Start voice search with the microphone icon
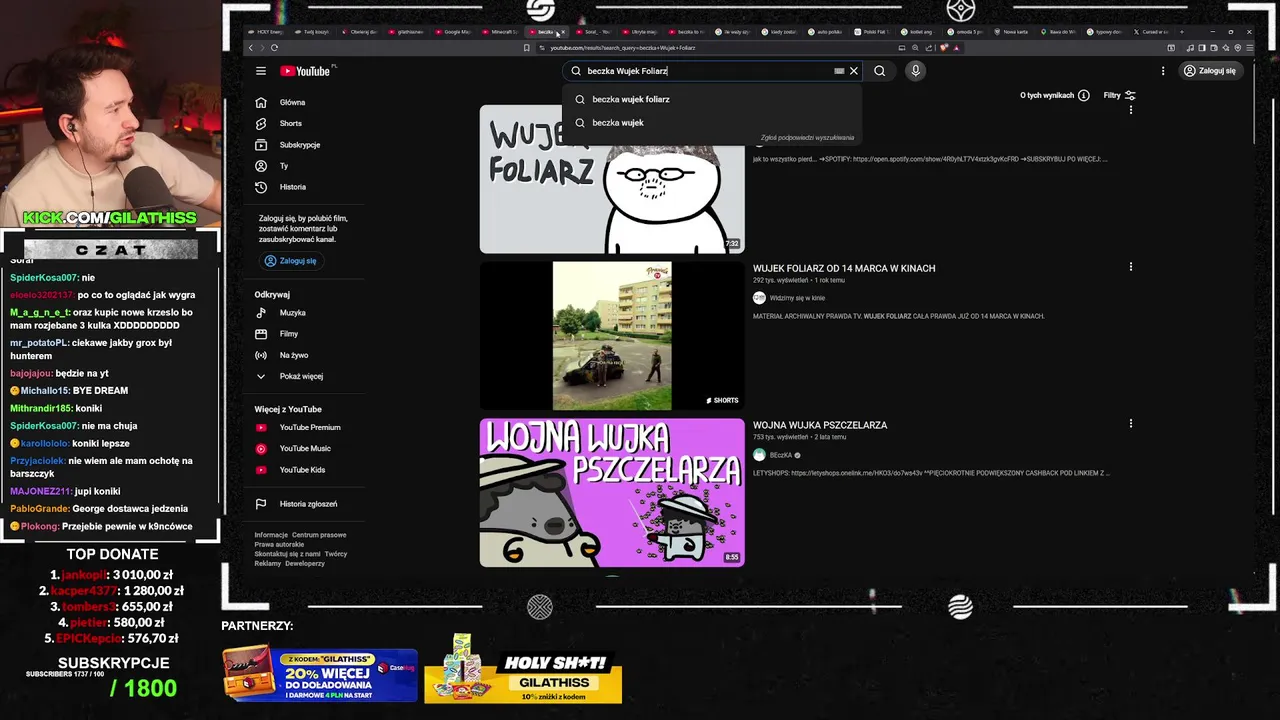1280x720 pixels. coord(915,71)
